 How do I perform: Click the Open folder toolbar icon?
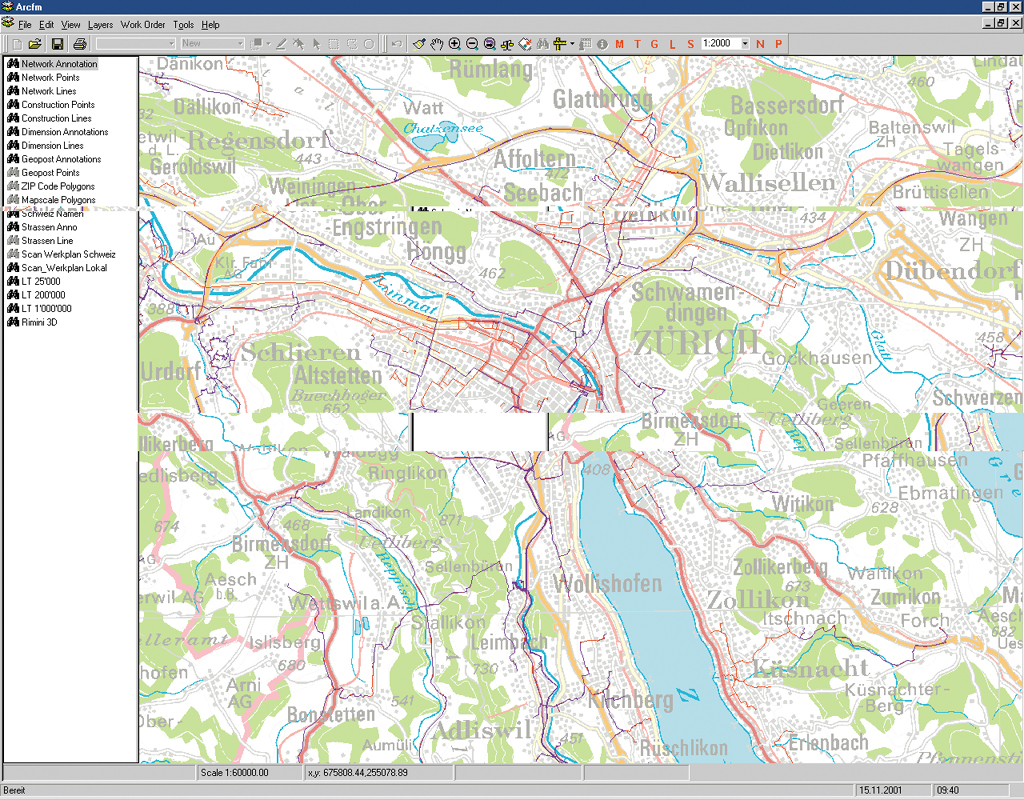click(35, 44)
